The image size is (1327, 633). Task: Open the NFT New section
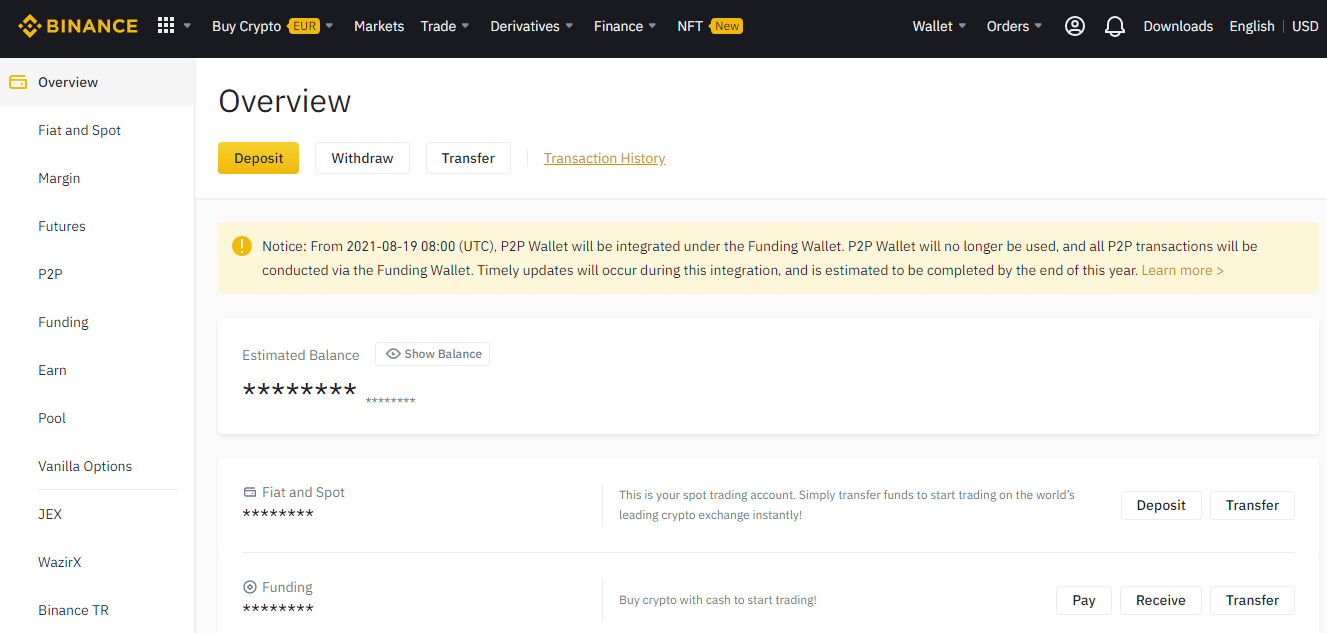709,26
